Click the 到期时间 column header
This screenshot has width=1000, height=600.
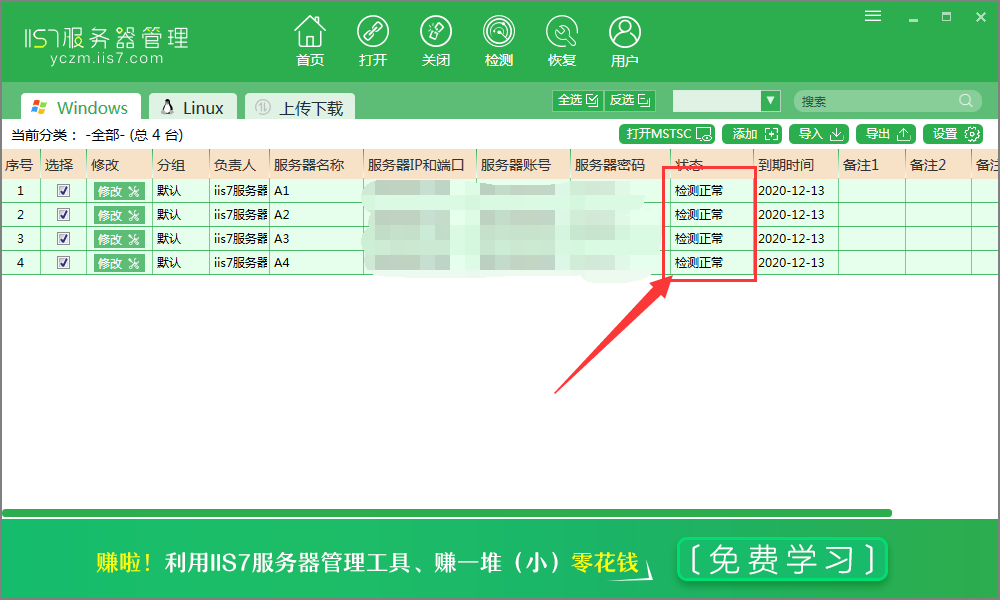coord(795,165)
